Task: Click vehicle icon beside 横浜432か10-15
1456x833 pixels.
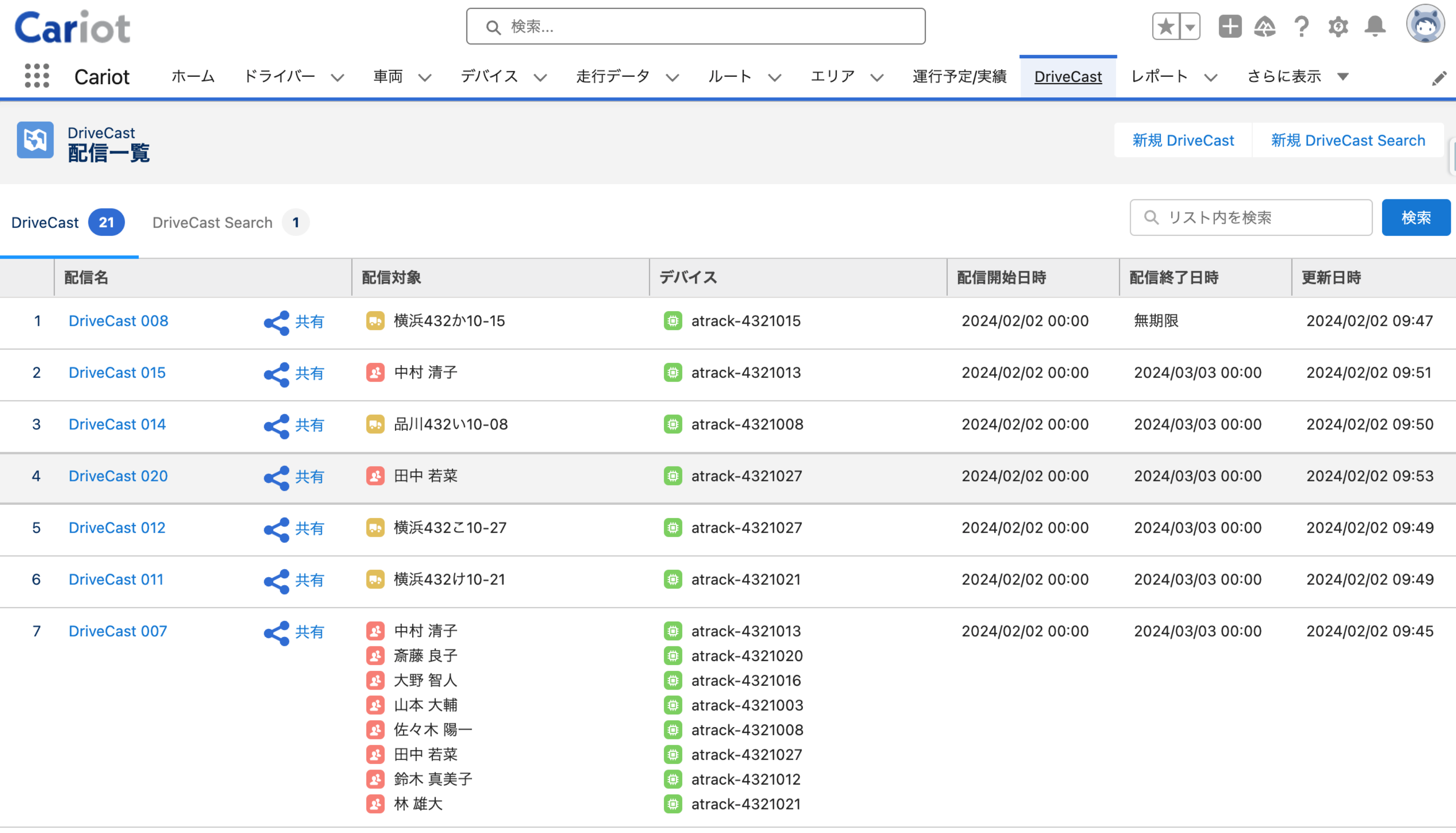Action: [x=375, y=321]
